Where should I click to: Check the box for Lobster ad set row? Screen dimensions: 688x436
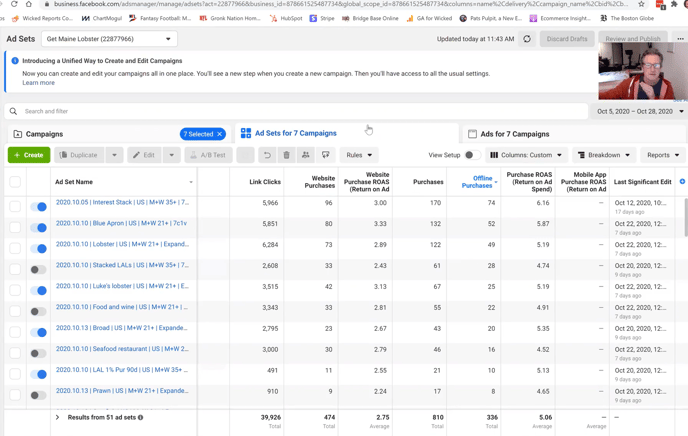click(x=15, y=248)
